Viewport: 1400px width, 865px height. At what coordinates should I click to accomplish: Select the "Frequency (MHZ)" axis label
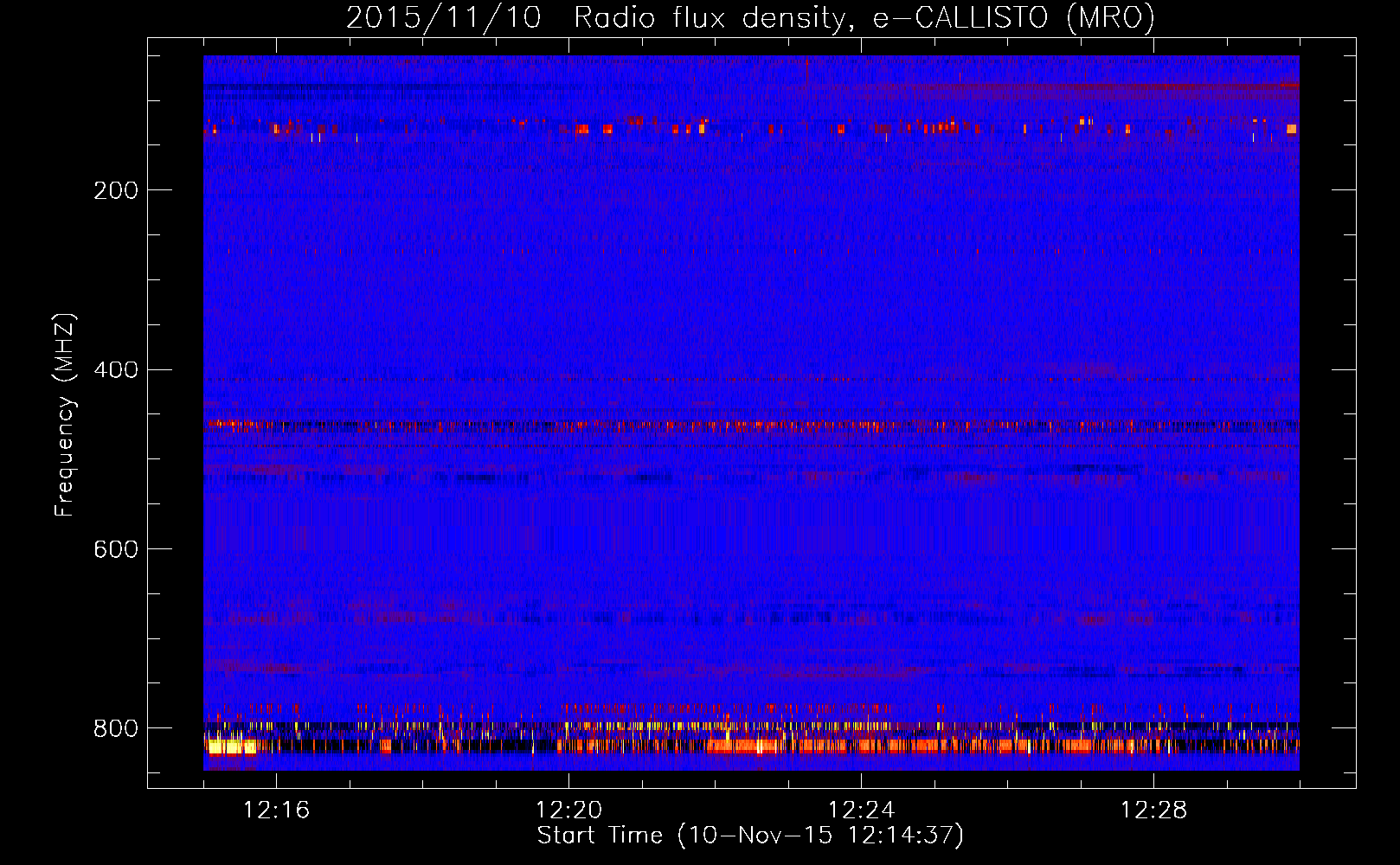pyautogui.click(x=65, y=414)
